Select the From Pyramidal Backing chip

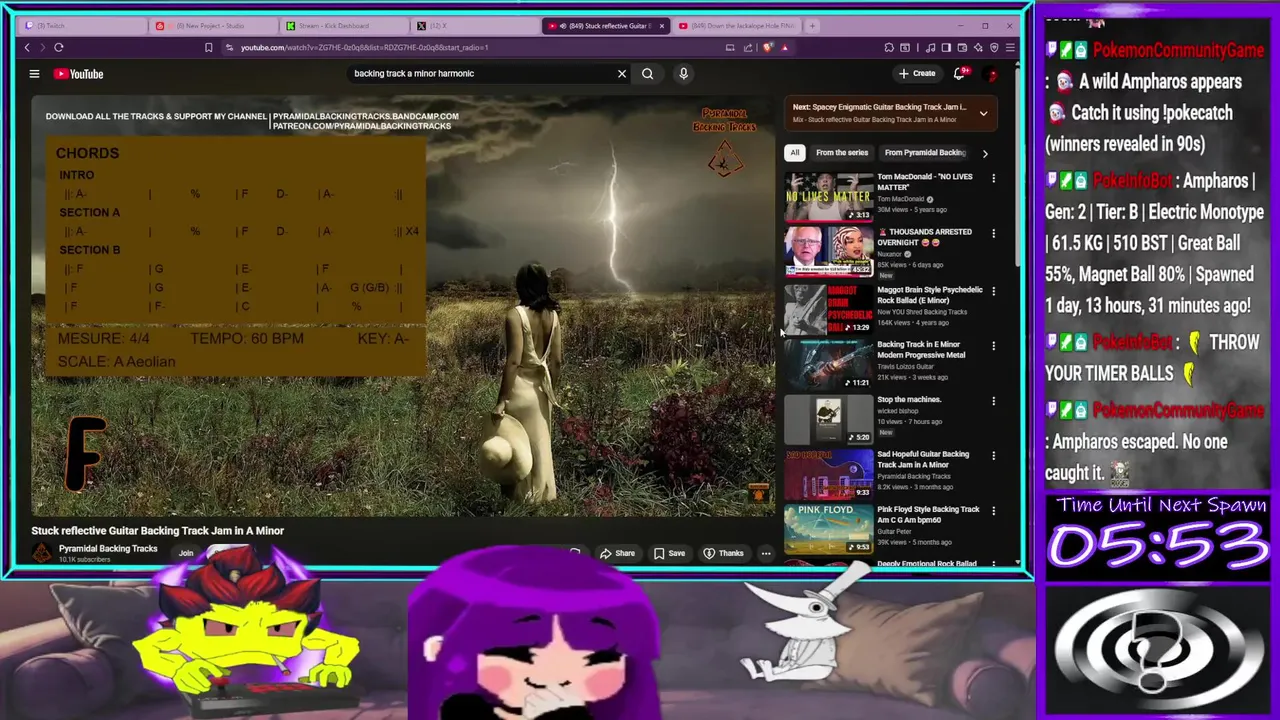pyautogui.click(x=925, y=153)
